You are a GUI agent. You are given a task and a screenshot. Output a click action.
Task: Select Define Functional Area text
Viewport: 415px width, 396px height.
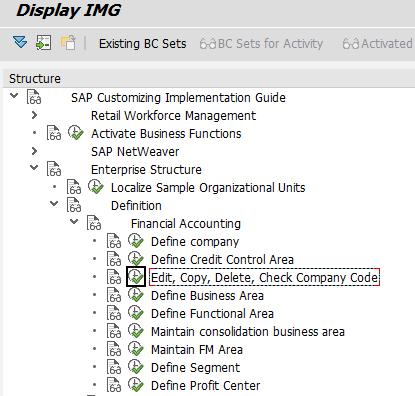pyautogui.click(x=212, y=314)
